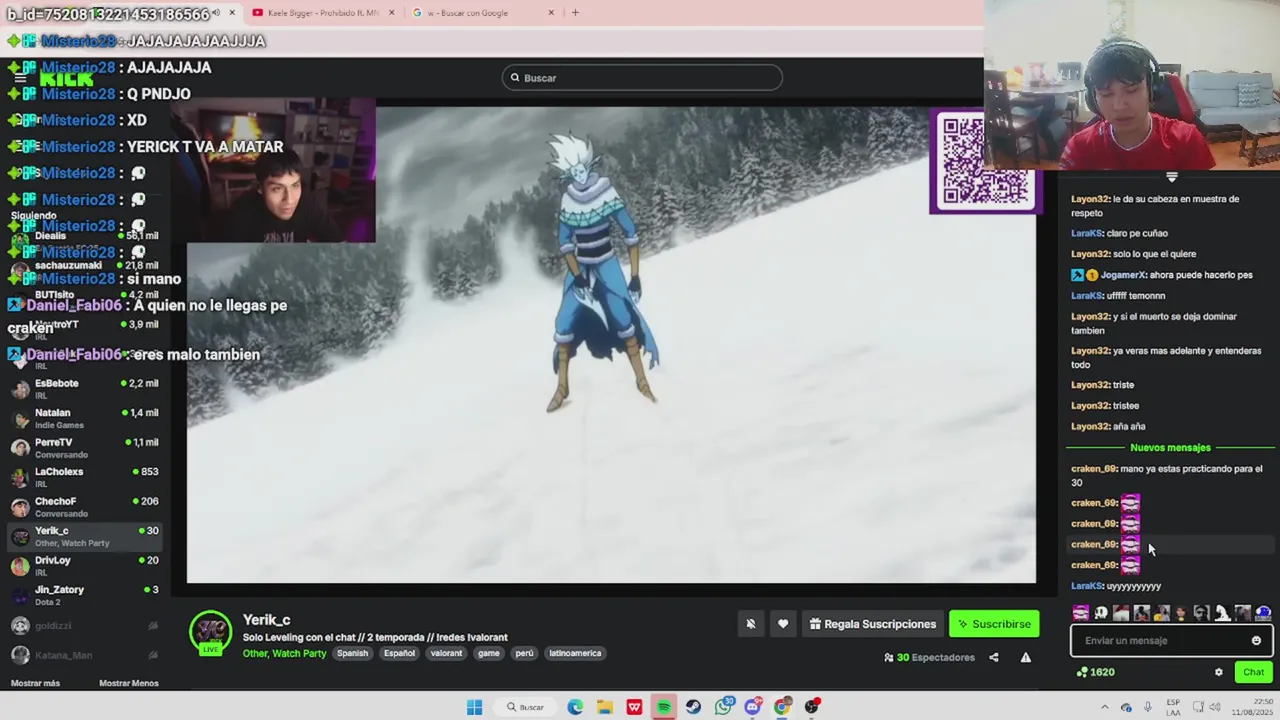Select the Español tag
Image resolution: width=1280 pixels, height=720 pixels.
(x=399, y=653)
